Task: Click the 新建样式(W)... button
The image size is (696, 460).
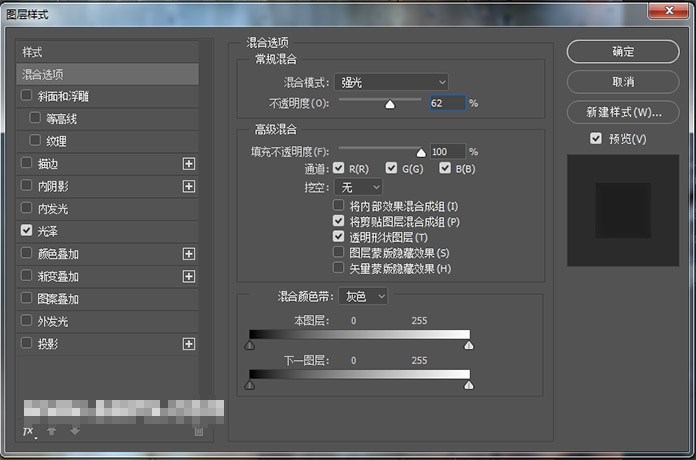Action: pos(623,112)
